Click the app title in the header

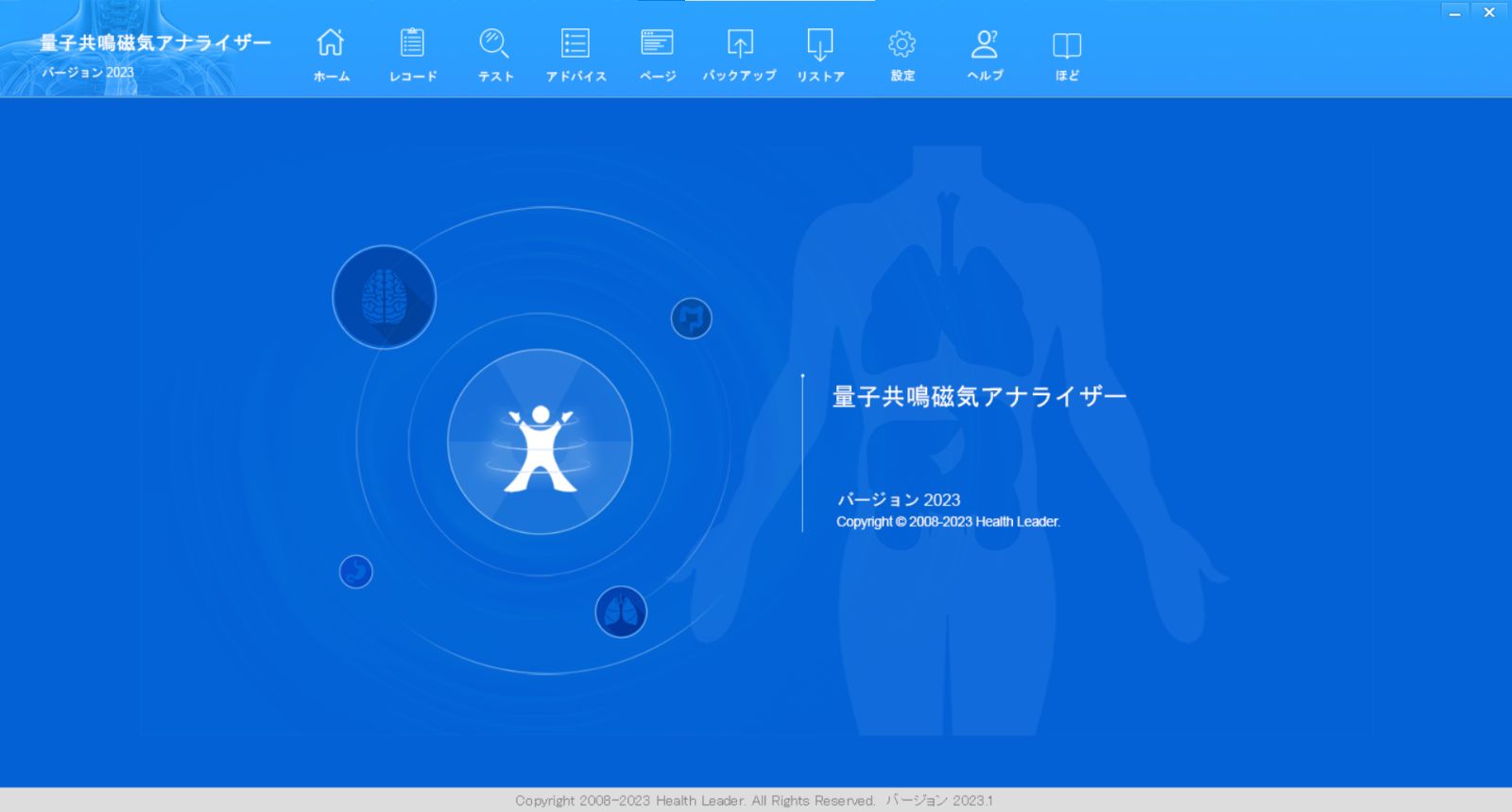pyautogui.click(x=155, y=43)
